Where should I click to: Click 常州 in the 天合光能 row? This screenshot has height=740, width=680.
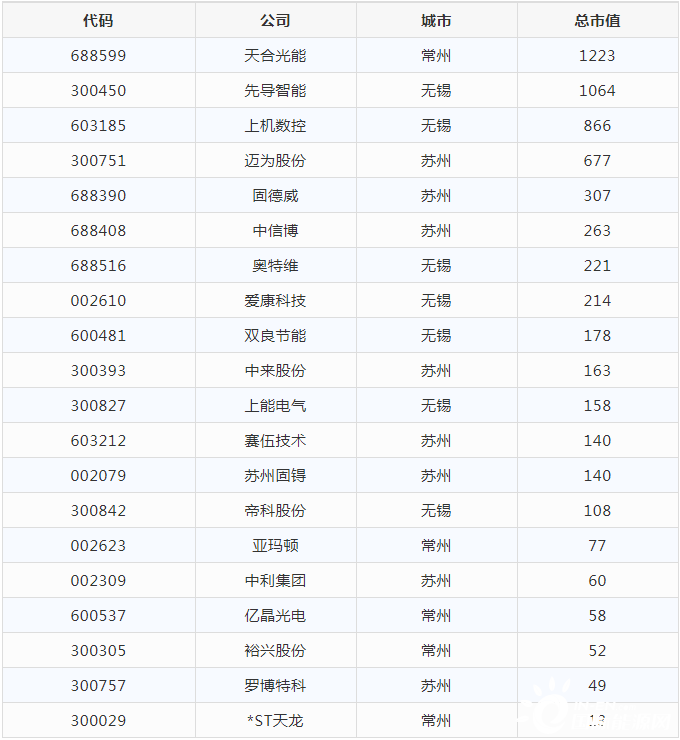point(436,56)
